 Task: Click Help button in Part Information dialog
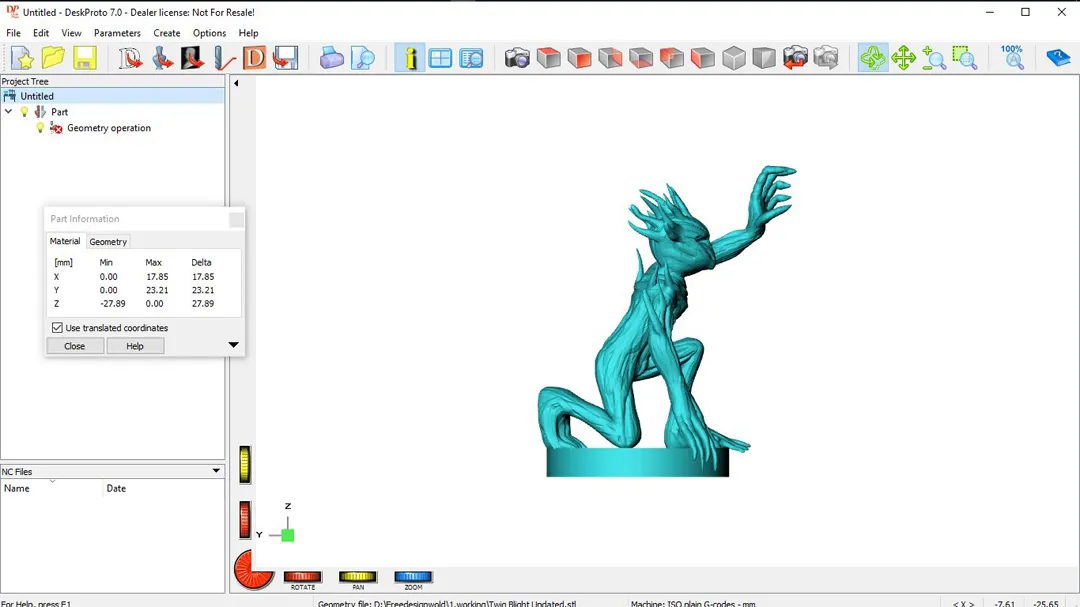coord(135,346)
